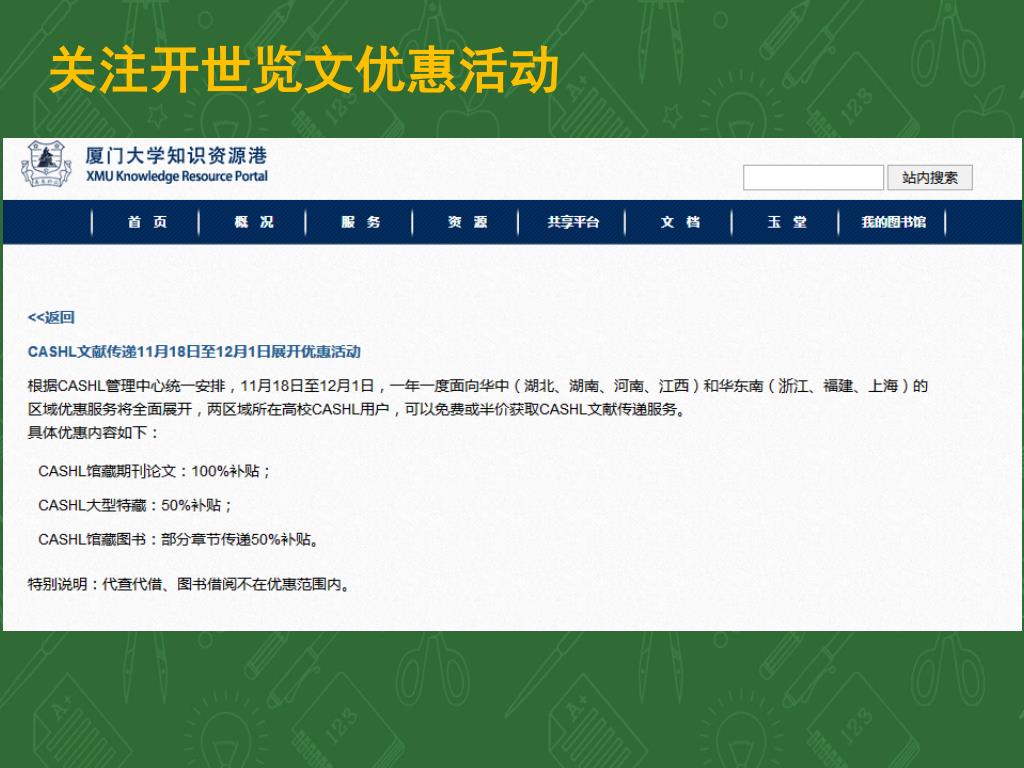Click the 厦门大学知识资源港 site title
Image resolution: width=1024 pixels, height=768 pixels.
[x=176, y=155]
